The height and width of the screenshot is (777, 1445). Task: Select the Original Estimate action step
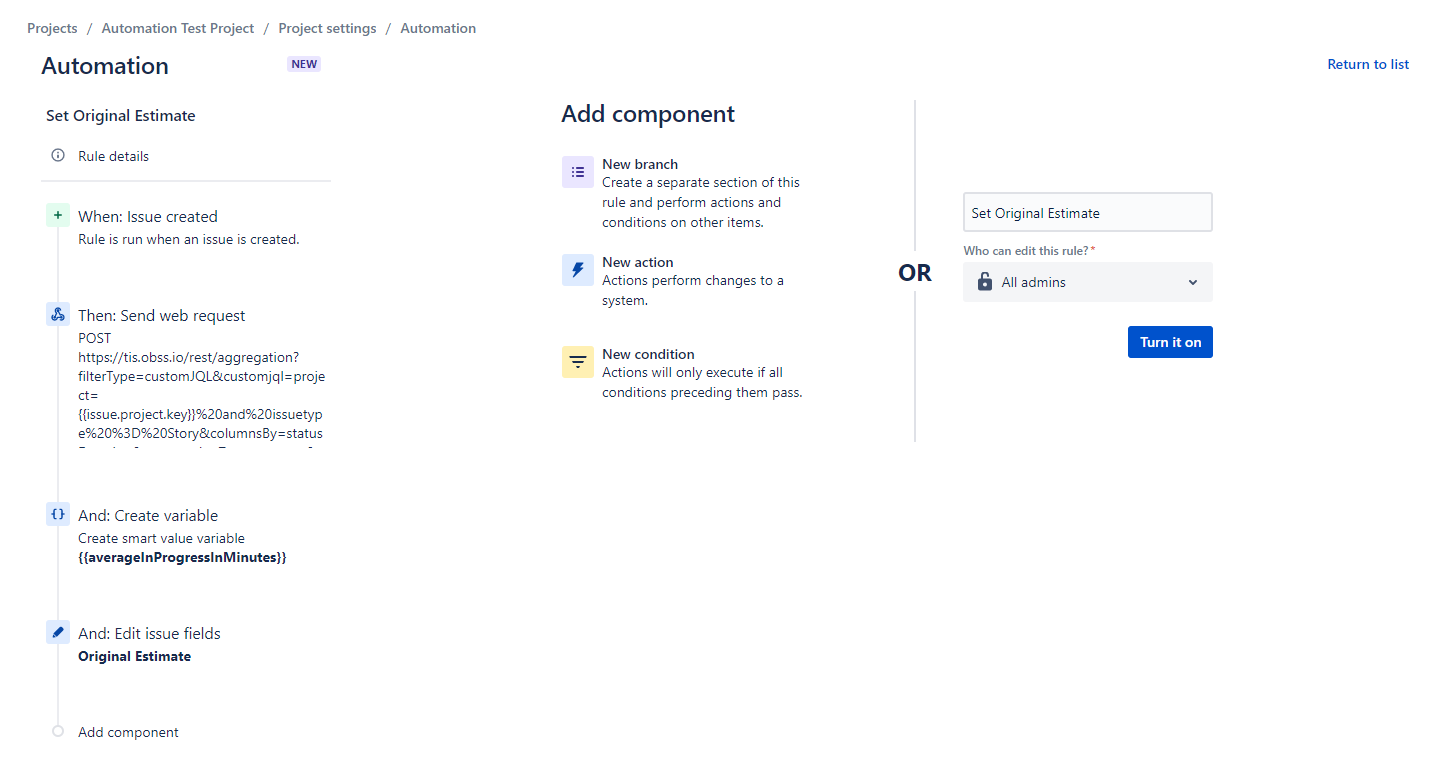pyautogui.click(x=134, y=656)
